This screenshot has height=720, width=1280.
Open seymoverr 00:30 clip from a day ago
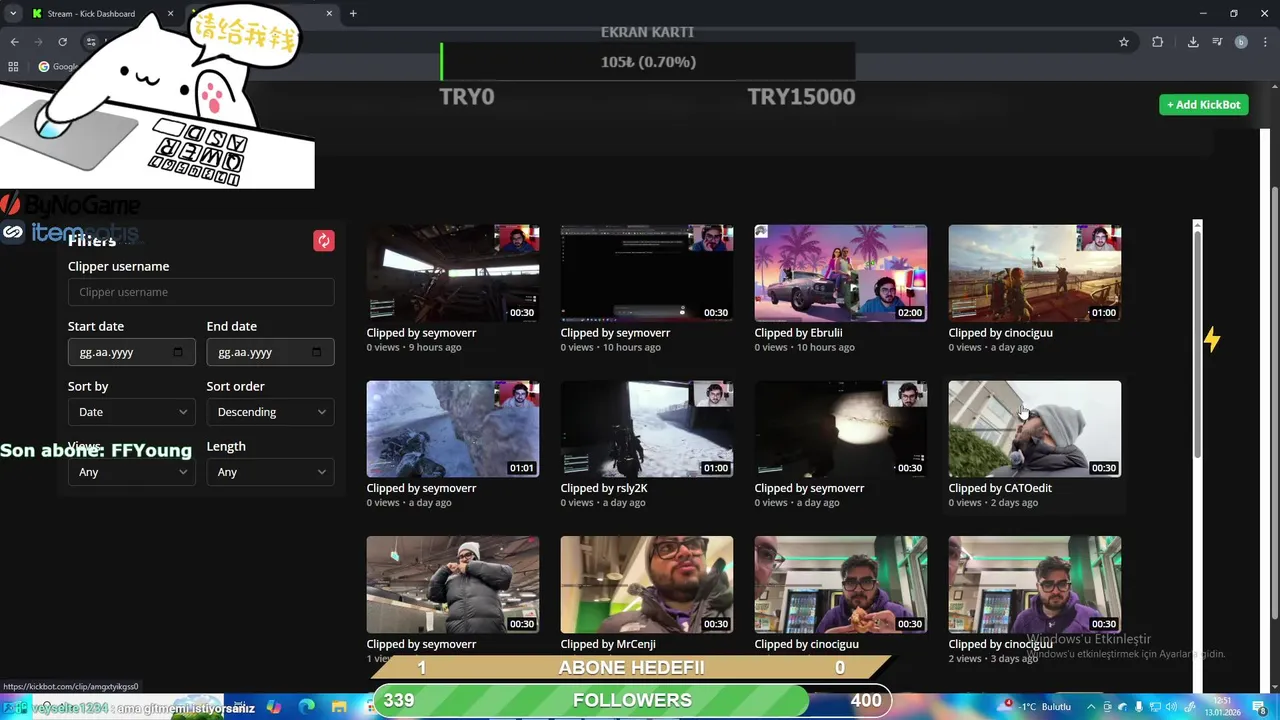pyautogui.click(x=841, y=429)
